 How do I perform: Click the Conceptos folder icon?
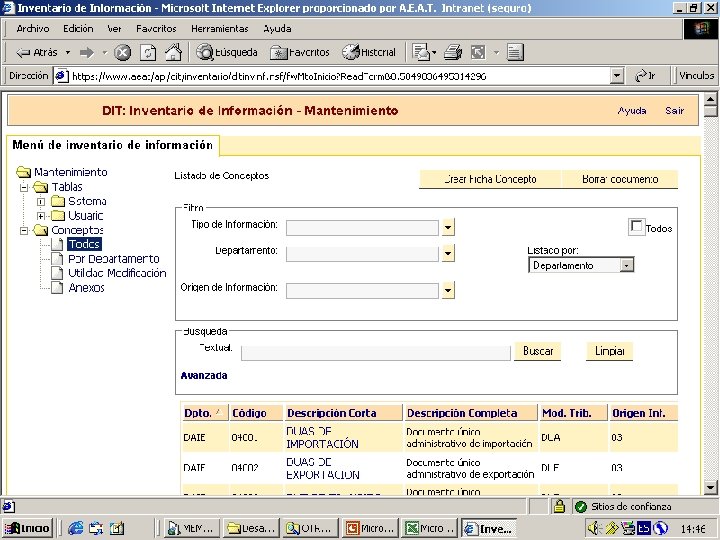pyautogui.click(x=41, y=230)
